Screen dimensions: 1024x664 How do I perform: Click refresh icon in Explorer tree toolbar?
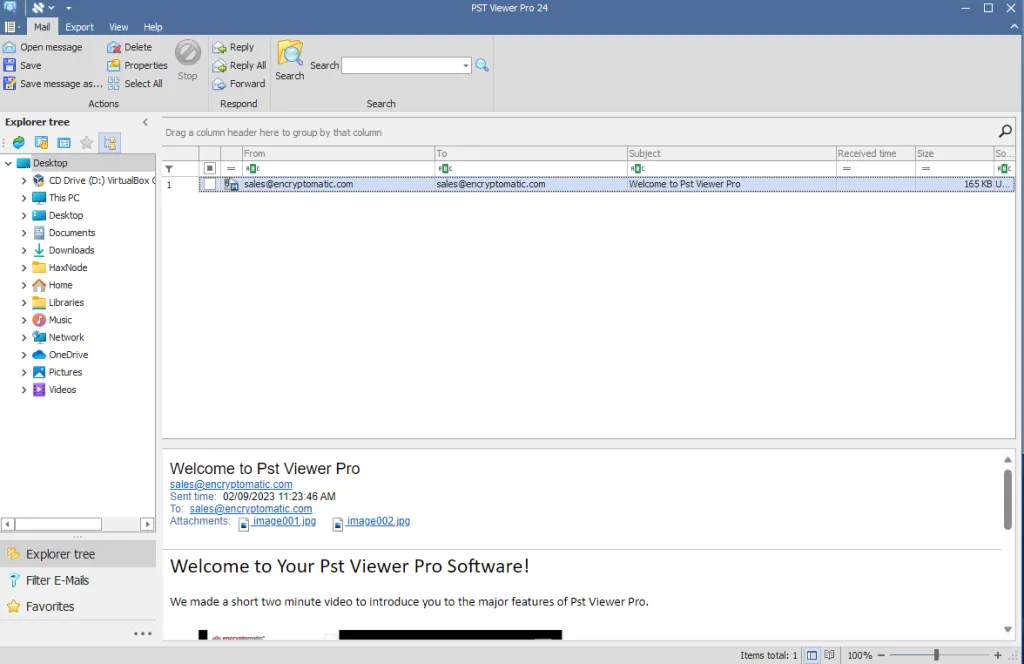19,142
